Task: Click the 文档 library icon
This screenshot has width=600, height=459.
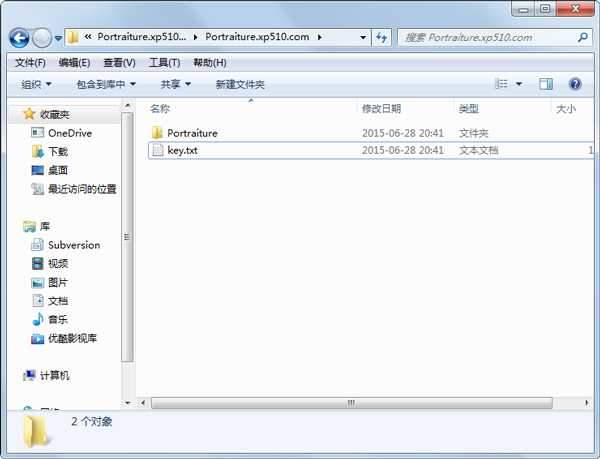Action: (x=38, y=301)
